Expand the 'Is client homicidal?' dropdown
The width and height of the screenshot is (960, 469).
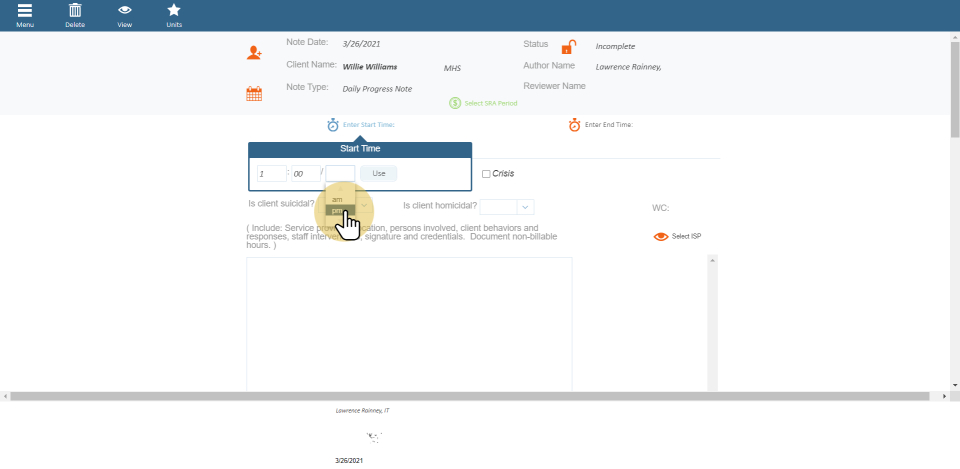507,206
